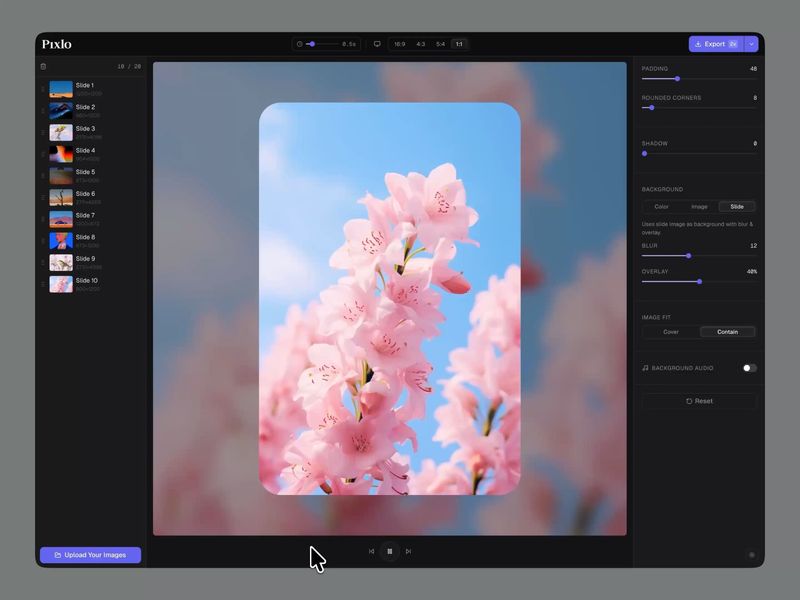Viewport: 800px width, 600px height.
Task: Click the speech bubble icon in the toolbar
Action: [376, 44]
